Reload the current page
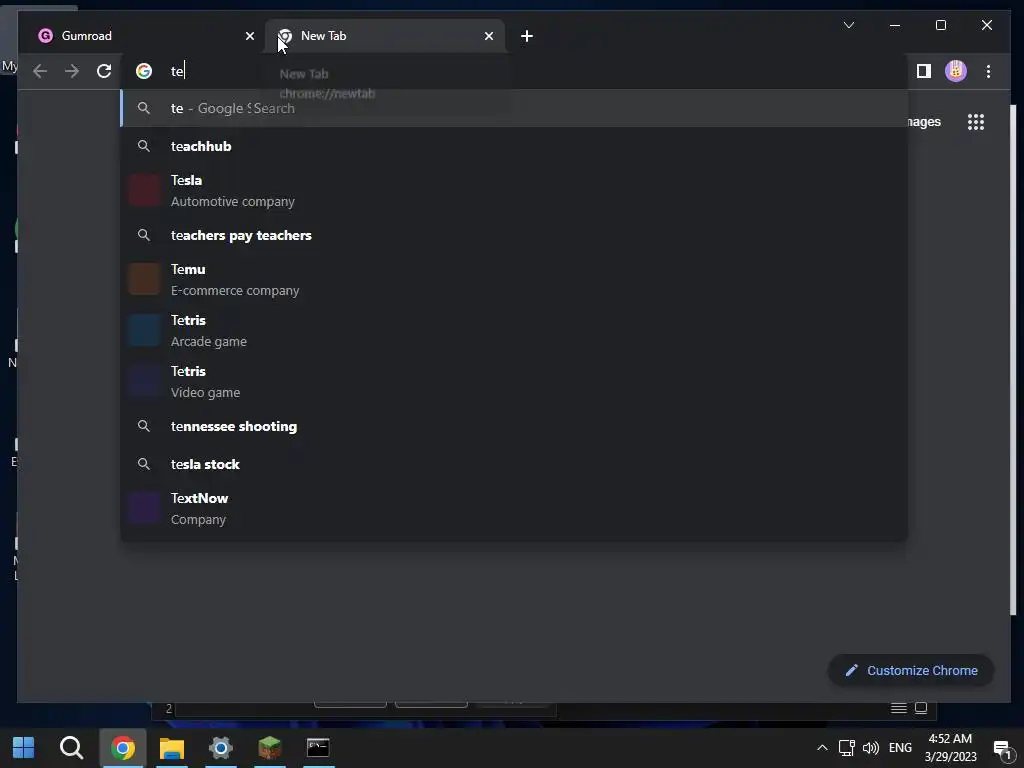The image size is (1024, 768). pyautogui.click(x=104, y=71)
